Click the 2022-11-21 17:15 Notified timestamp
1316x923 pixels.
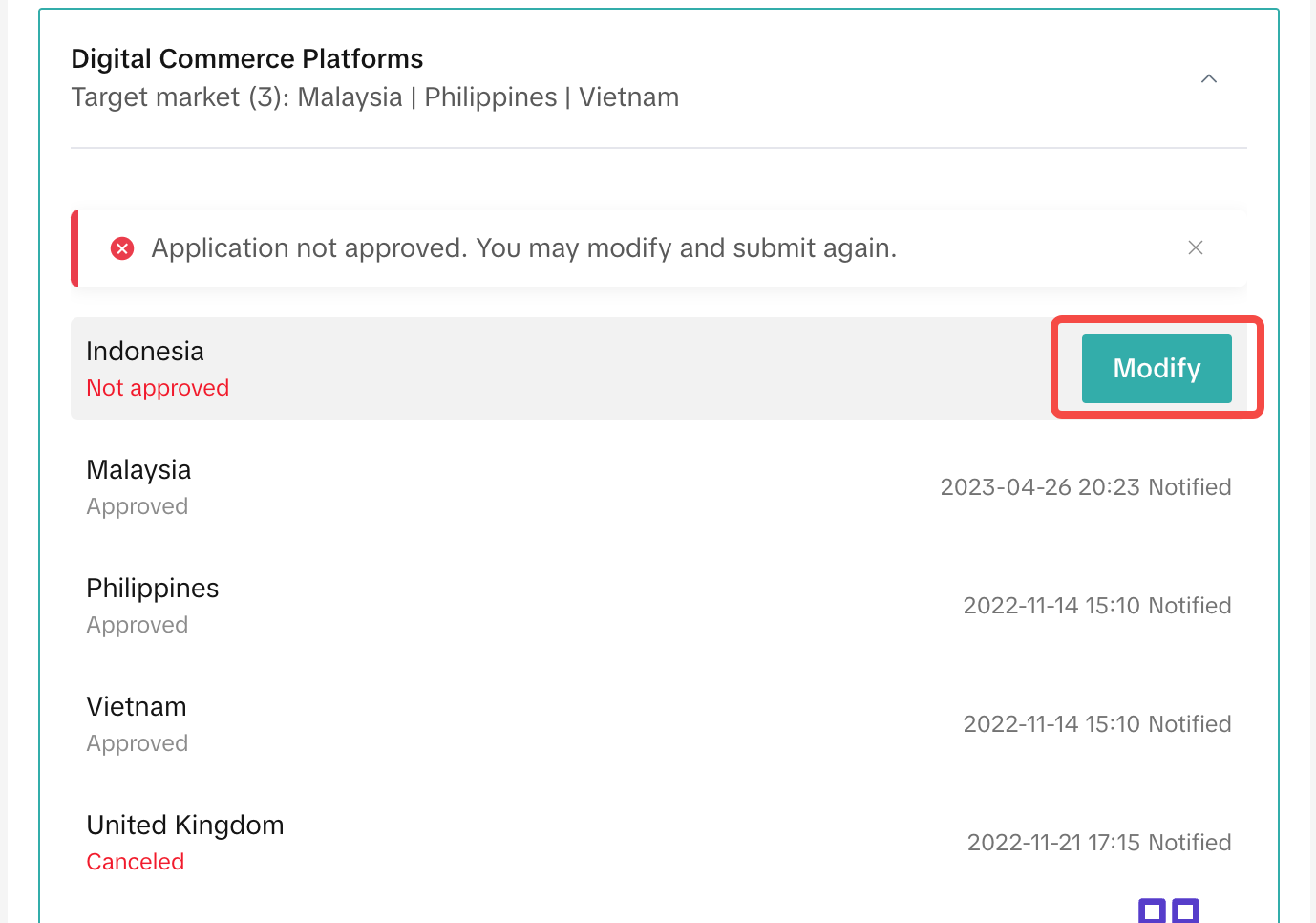pyautogui.click(x=1099, y=843)
